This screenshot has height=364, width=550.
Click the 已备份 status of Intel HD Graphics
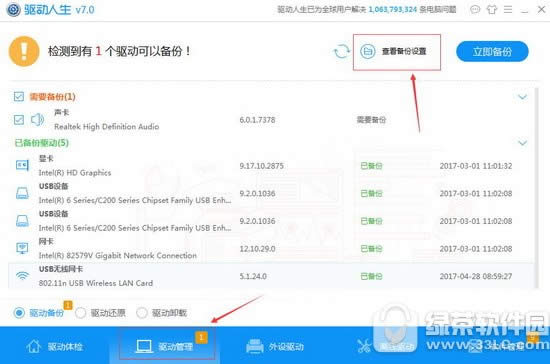[x=371, y=166]
